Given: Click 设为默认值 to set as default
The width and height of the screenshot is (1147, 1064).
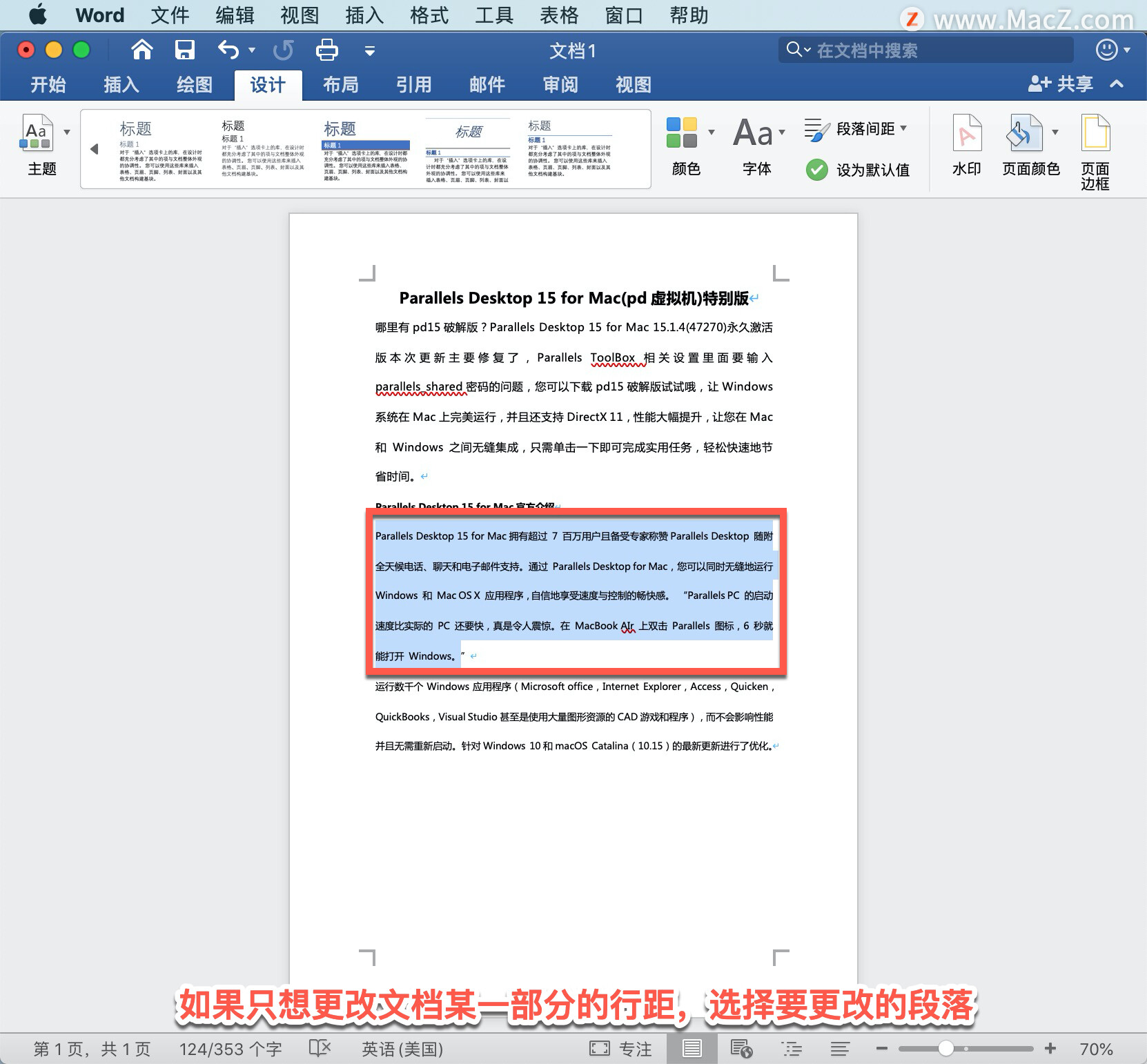Looking at the screenshot, I should point(859,169).
